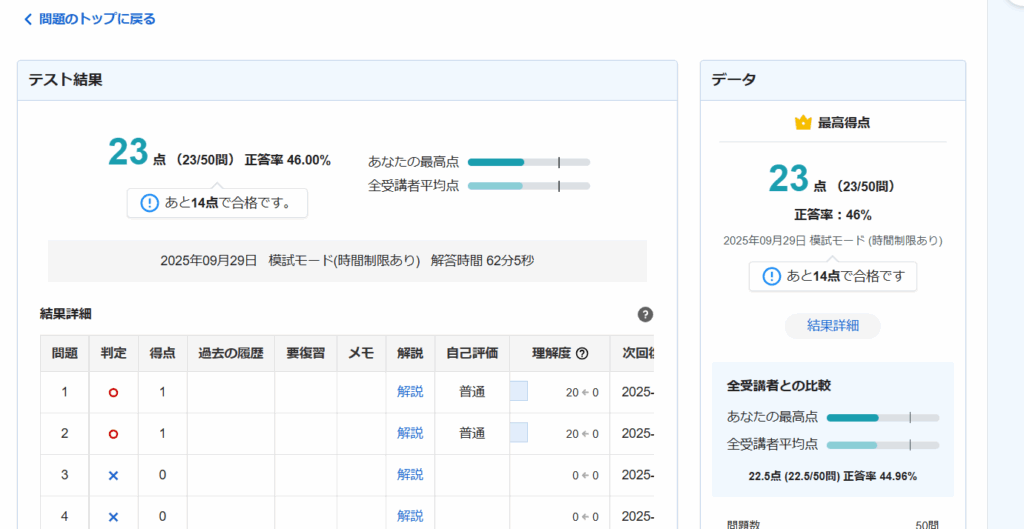Click the 要復習 cell for question 2
Screen dimensions: 1024x529
(305, 434)
